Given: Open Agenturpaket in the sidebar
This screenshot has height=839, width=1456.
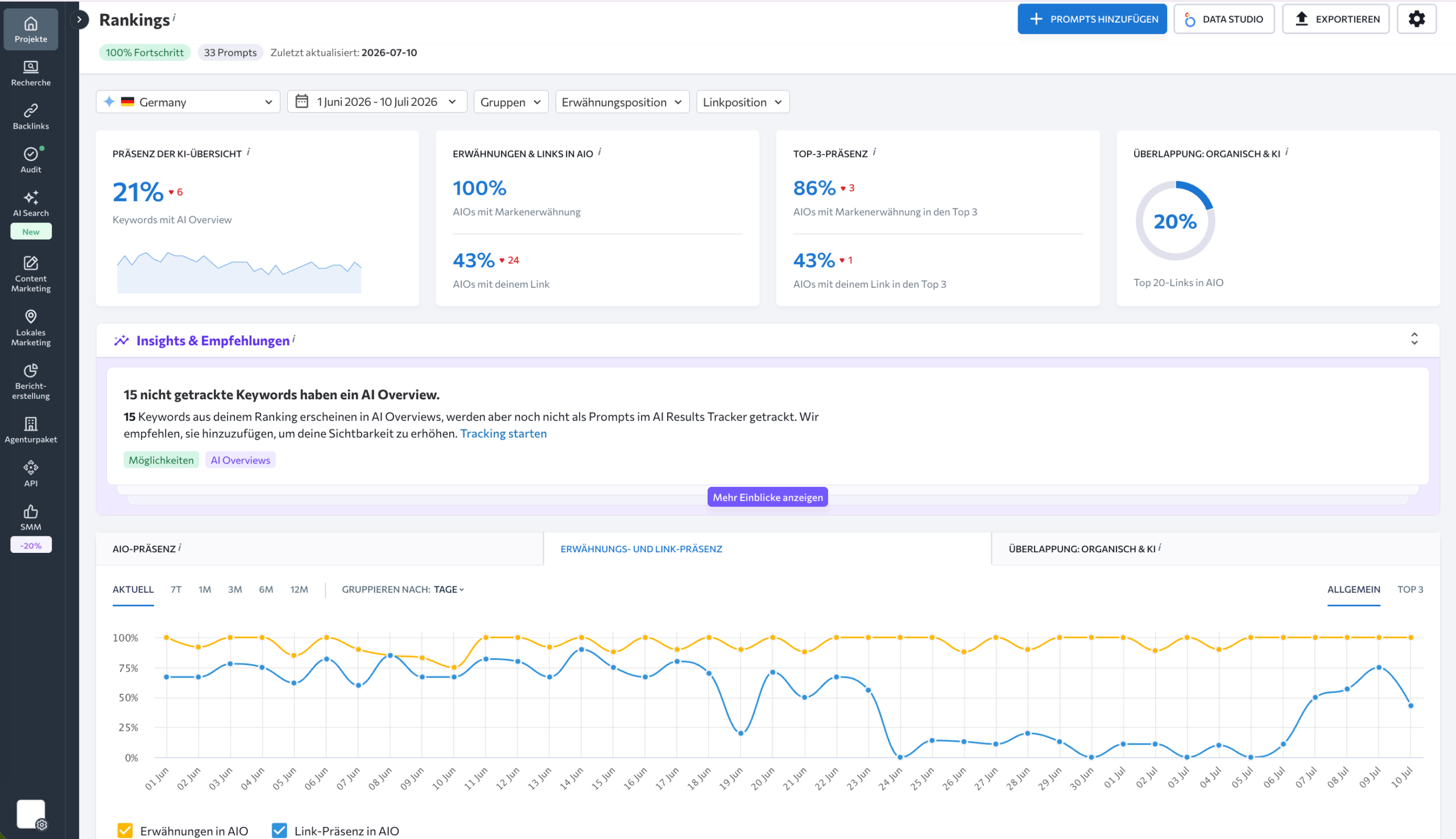Looking at the screenshot, I should point(31,430).
